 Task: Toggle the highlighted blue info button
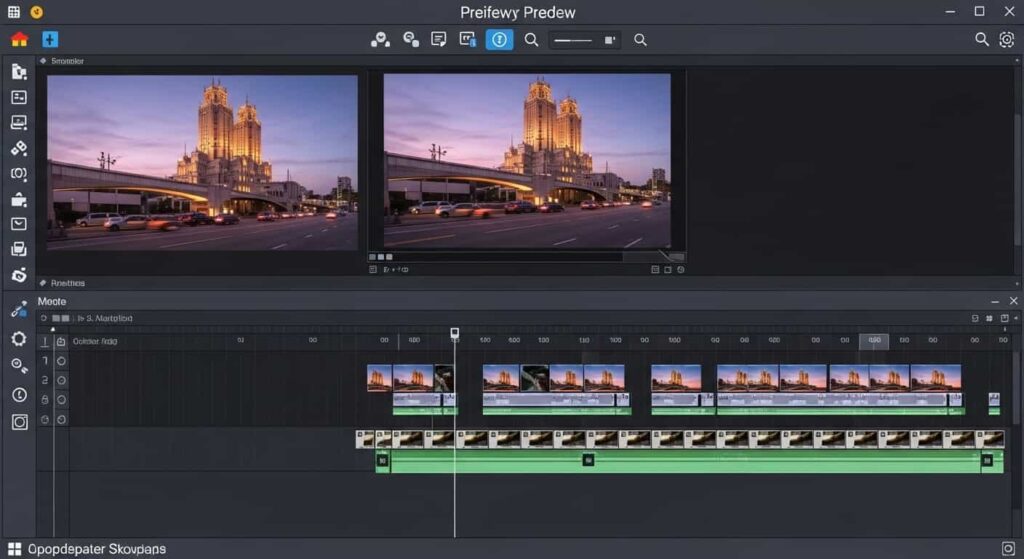[x=500, y=40]
